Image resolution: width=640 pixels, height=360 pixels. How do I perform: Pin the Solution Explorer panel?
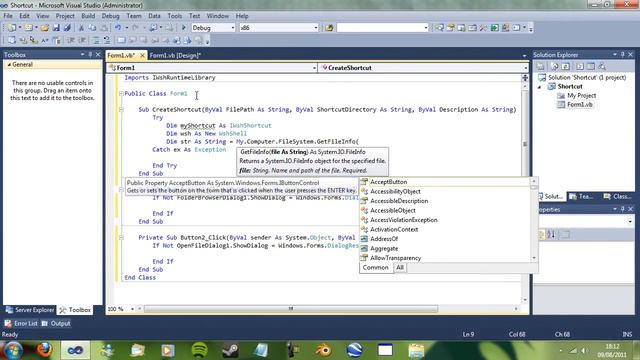pos(623,54)
